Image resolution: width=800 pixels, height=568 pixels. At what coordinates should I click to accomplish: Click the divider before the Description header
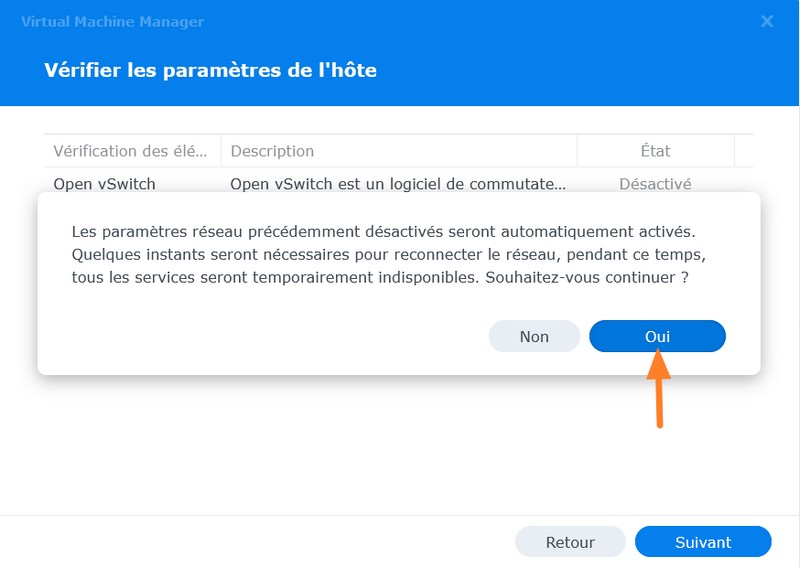coord(221,151)
